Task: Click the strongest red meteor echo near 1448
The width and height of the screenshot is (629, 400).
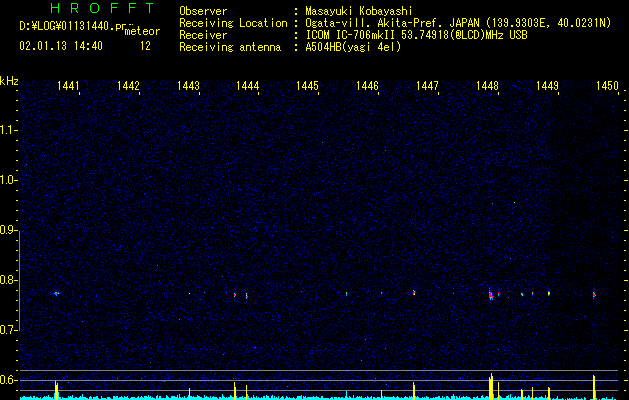Action: (491, 295)
